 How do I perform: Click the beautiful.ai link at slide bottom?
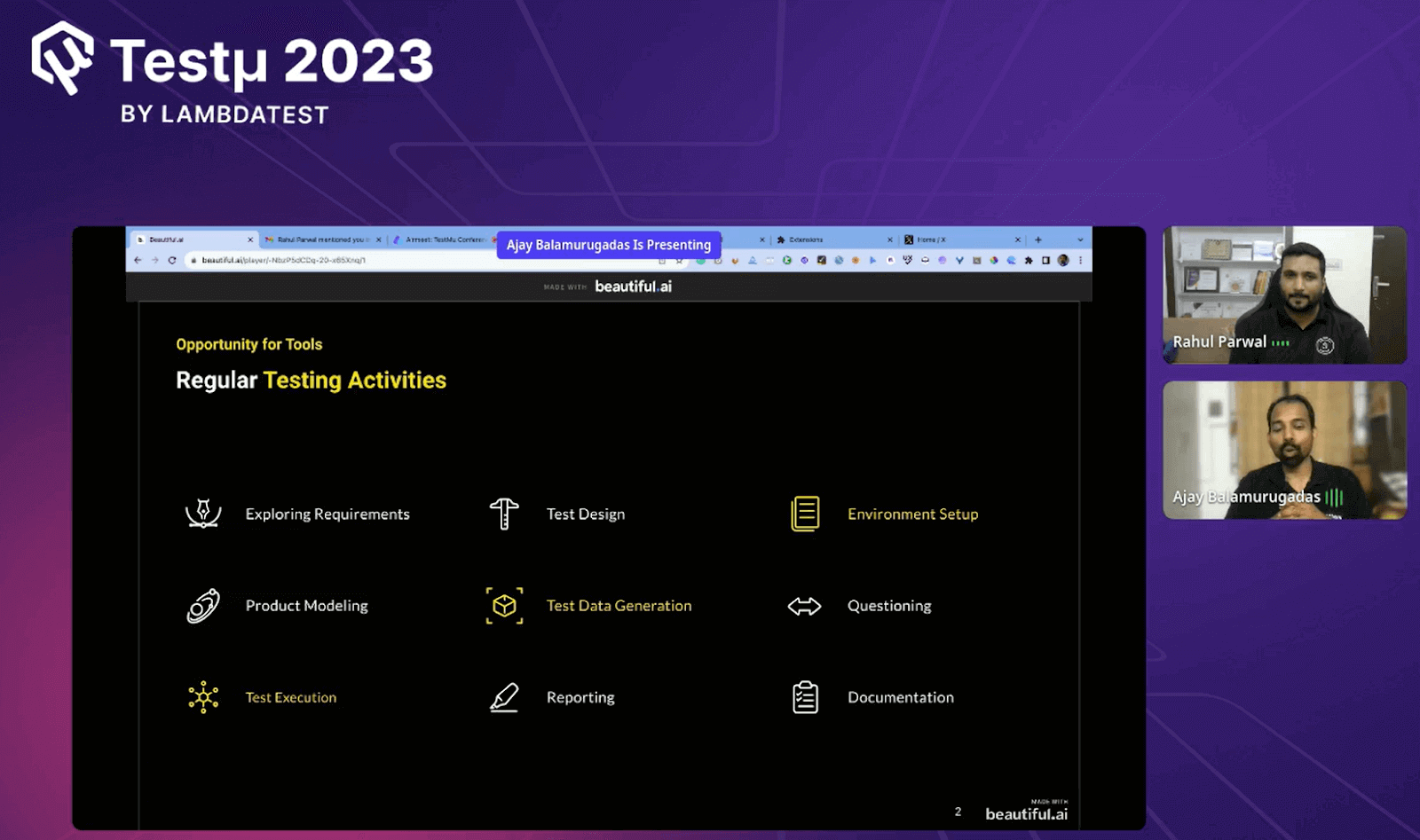click(1025, 813)
